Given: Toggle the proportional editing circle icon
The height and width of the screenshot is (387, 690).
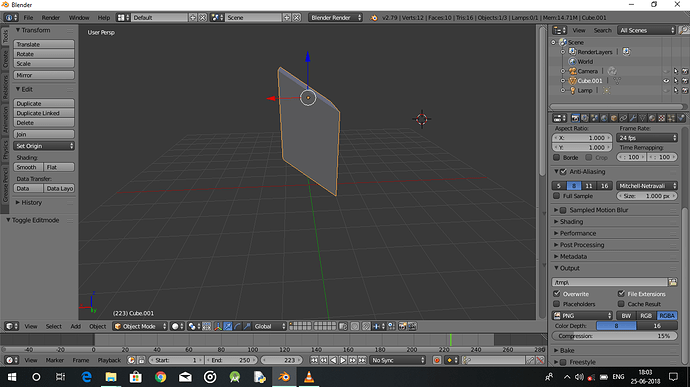Looking at the screenshot, I should (x=355, y=326).
